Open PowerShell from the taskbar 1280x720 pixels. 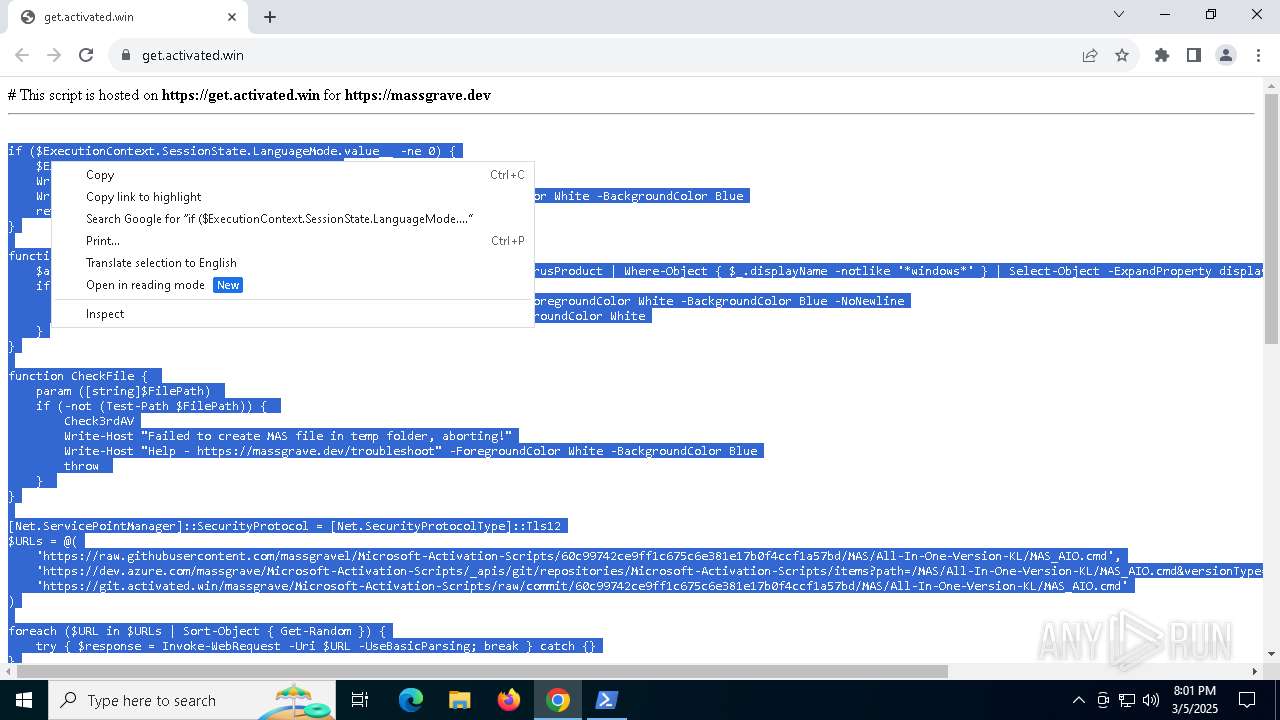click(606, 700)
